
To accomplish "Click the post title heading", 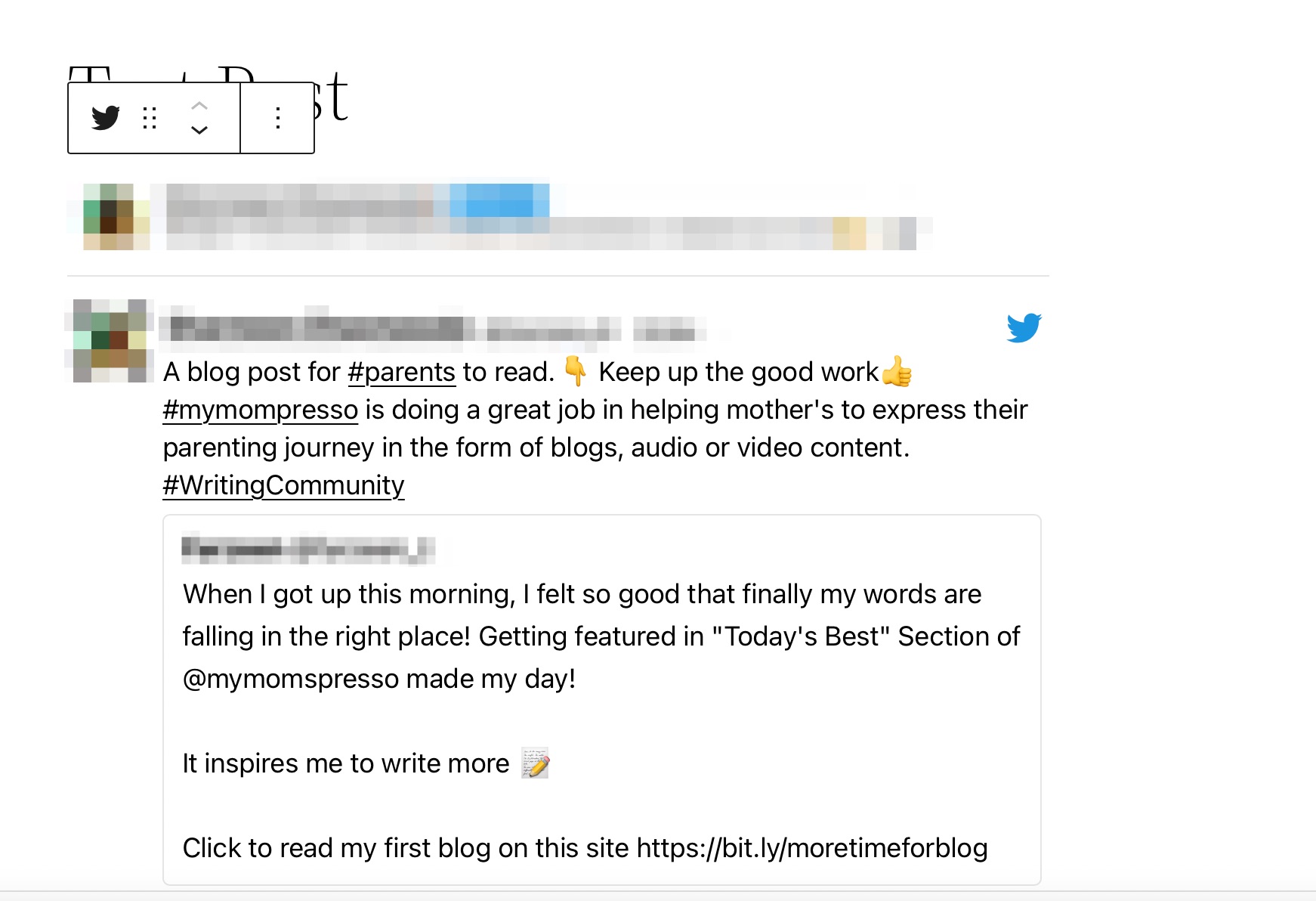I will [x=208, y=95].
